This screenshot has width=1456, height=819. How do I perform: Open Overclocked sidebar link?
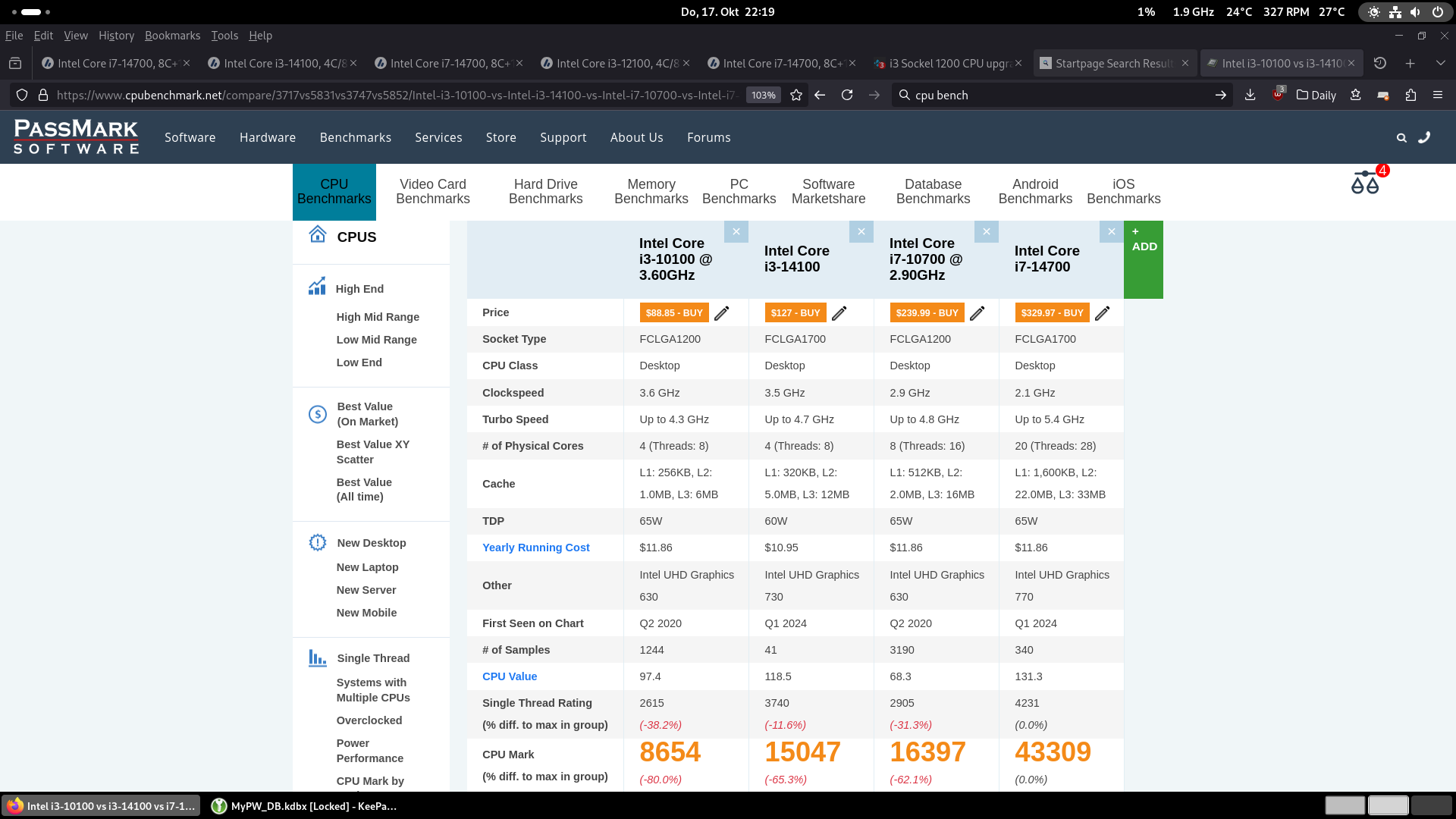pyautogui.click(x=369, y=720)
